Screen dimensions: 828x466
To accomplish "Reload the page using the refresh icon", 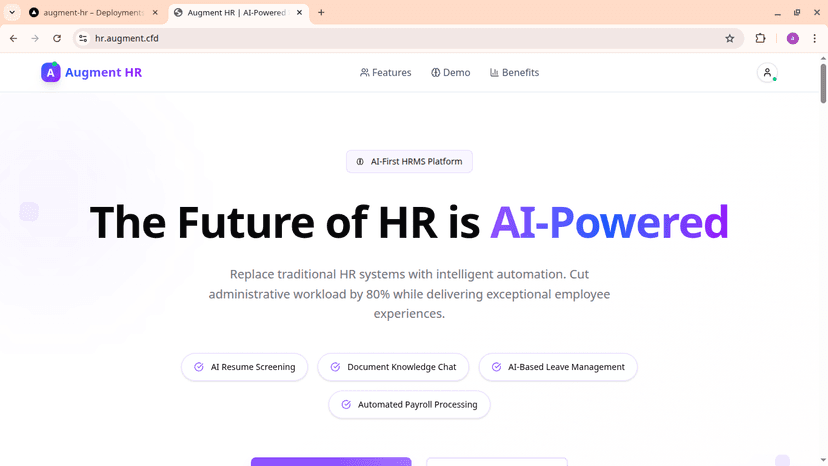I will click(57, 38).
